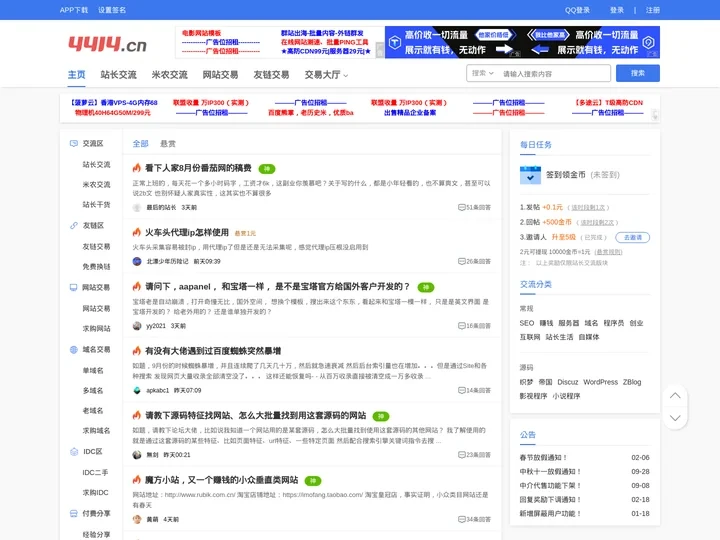
Task: Select 免费换链 in the sidebar
Action: coord(96,267)
